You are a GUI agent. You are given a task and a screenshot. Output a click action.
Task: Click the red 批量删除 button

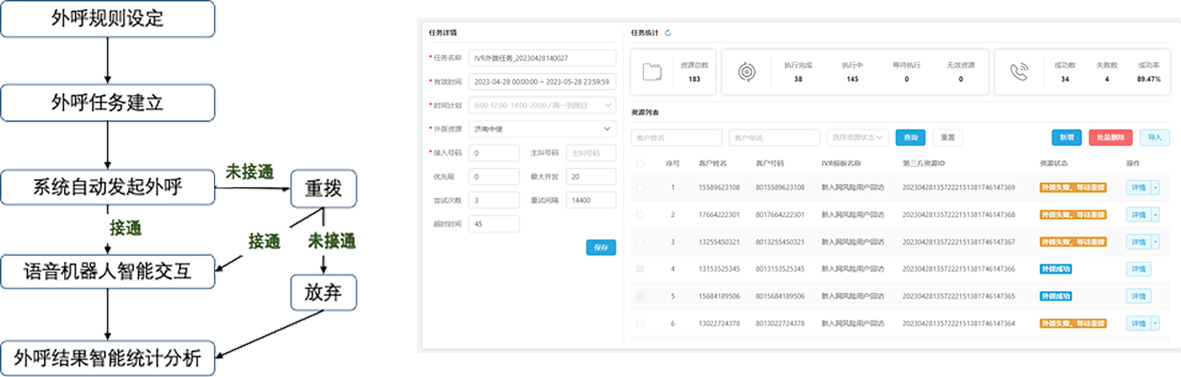[1110, 138]
